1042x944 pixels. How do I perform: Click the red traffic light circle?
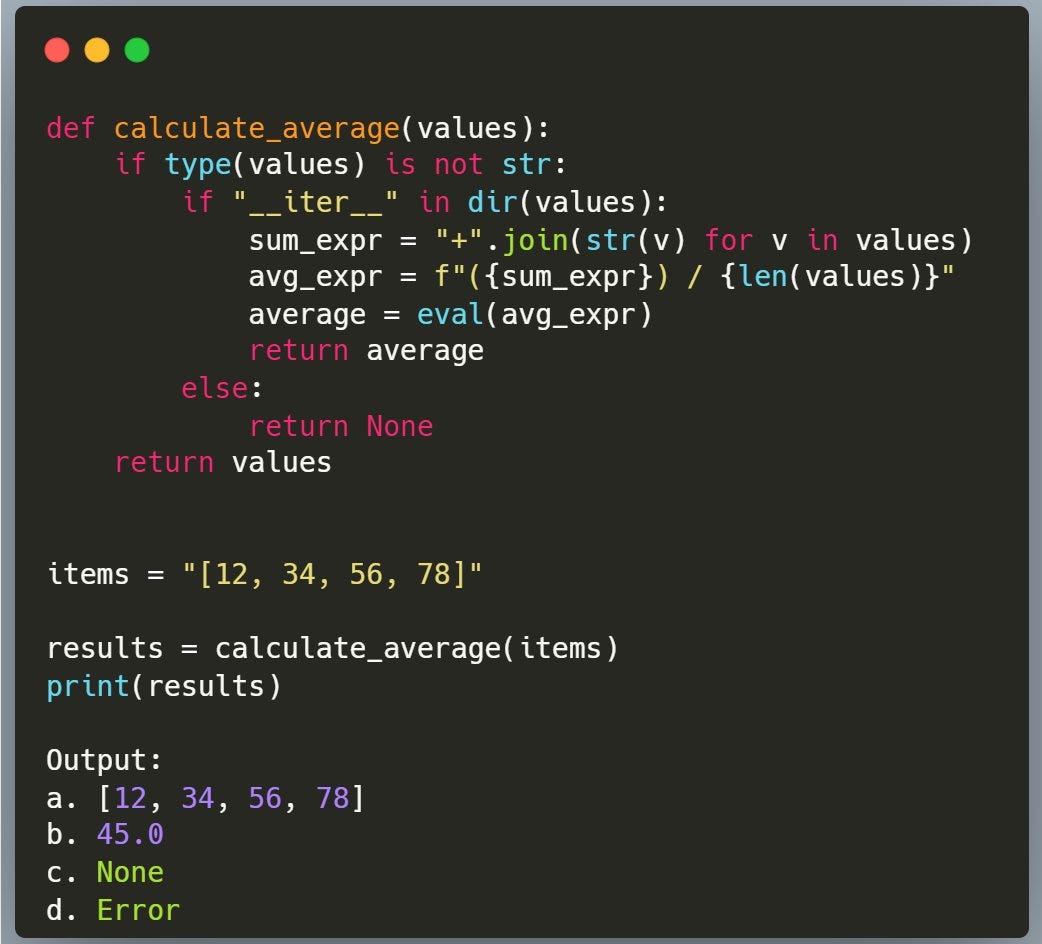pyautogui.click(x=57, y=49)
